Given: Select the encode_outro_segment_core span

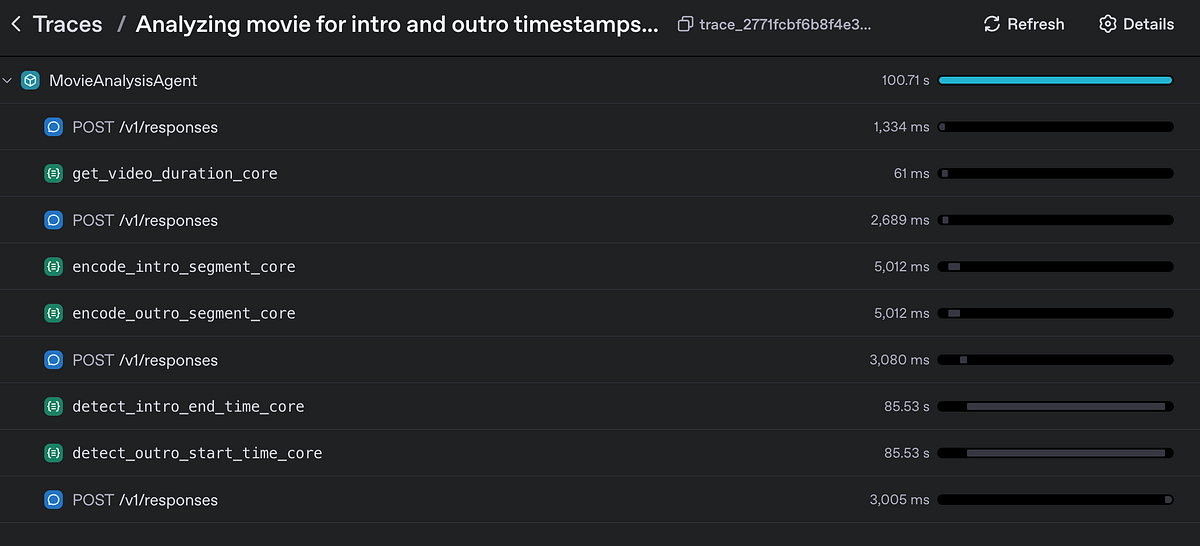Looking at the screenshot, I should click(600, 313).
